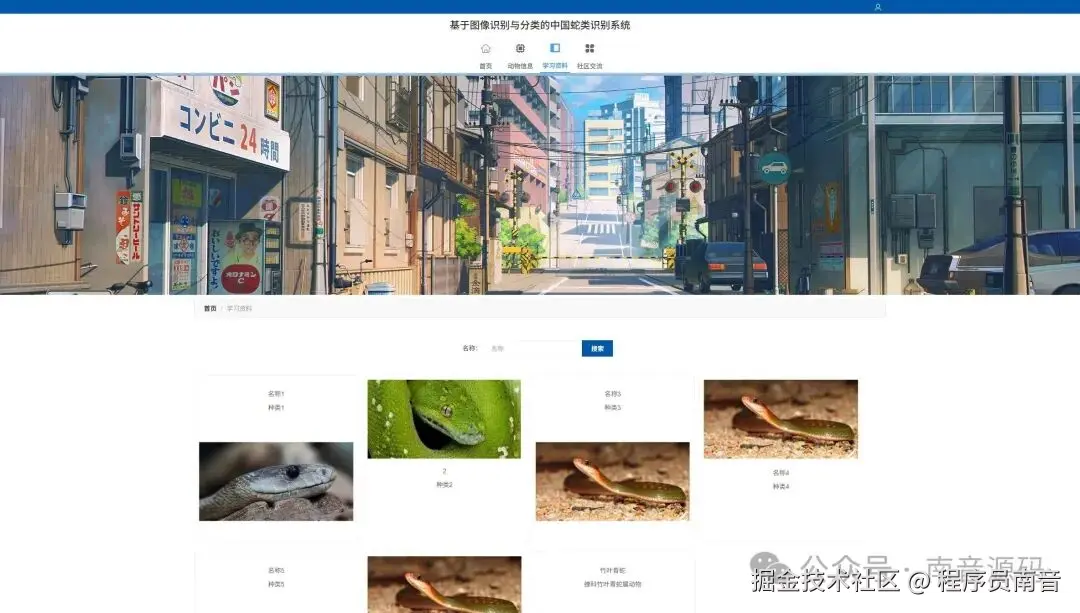Open the site title 基于图像识别与分类的中国蛇类识别系统

pyautogui.click(x=540, y=24)
